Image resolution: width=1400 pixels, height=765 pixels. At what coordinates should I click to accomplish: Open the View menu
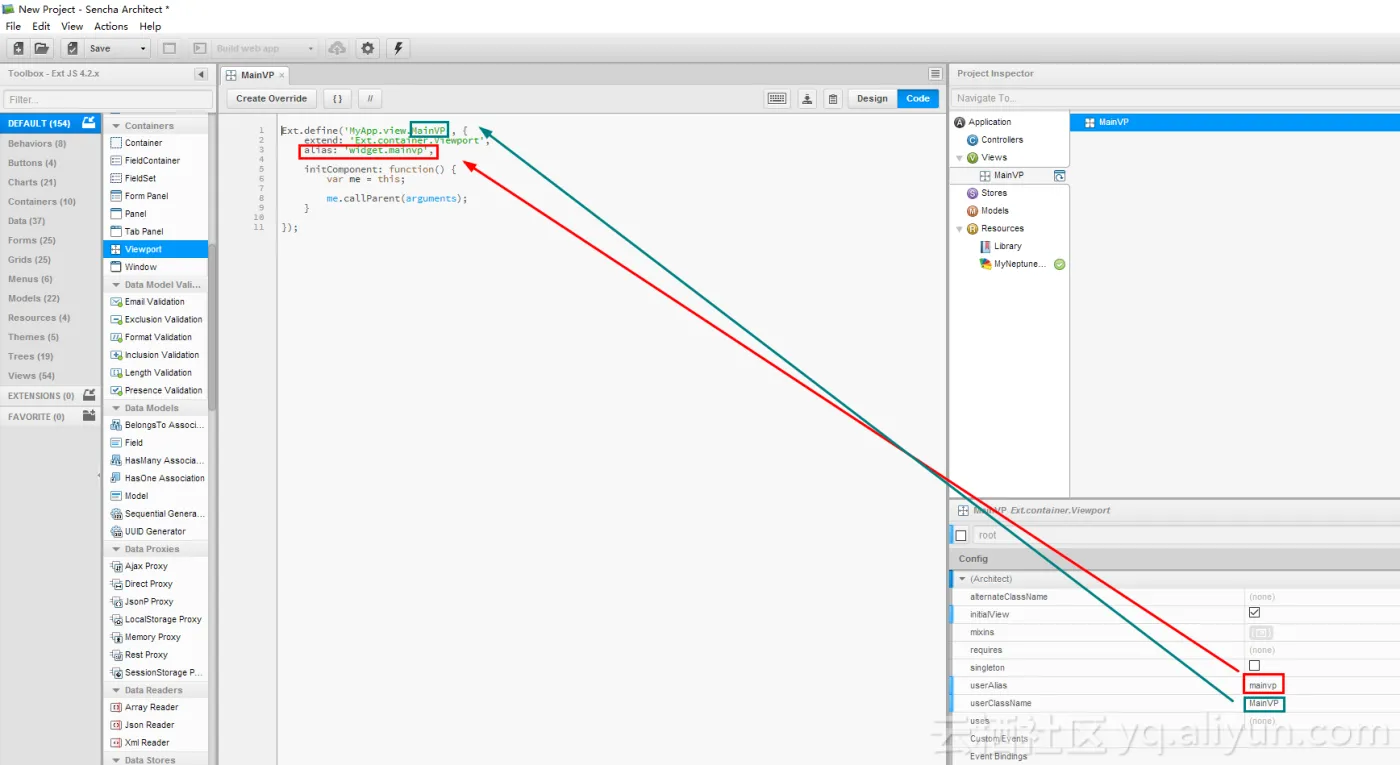72,26
